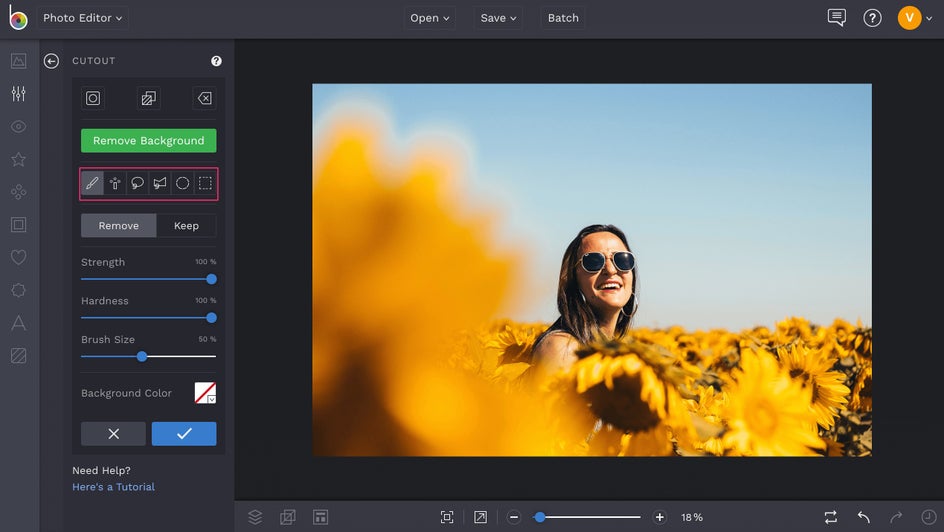
Task: Select the brush cutout tool
Action: 92,184
